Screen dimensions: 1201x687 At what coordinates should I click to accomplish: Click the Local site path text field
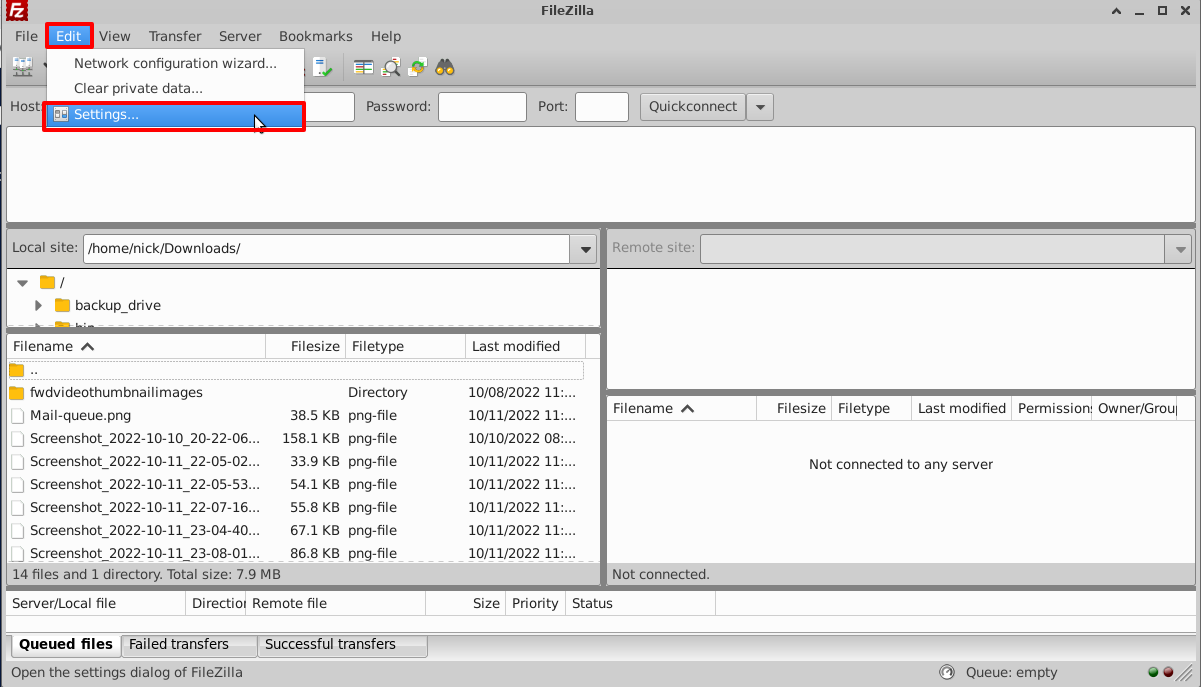pyautogui.click(x=326, y=249)
